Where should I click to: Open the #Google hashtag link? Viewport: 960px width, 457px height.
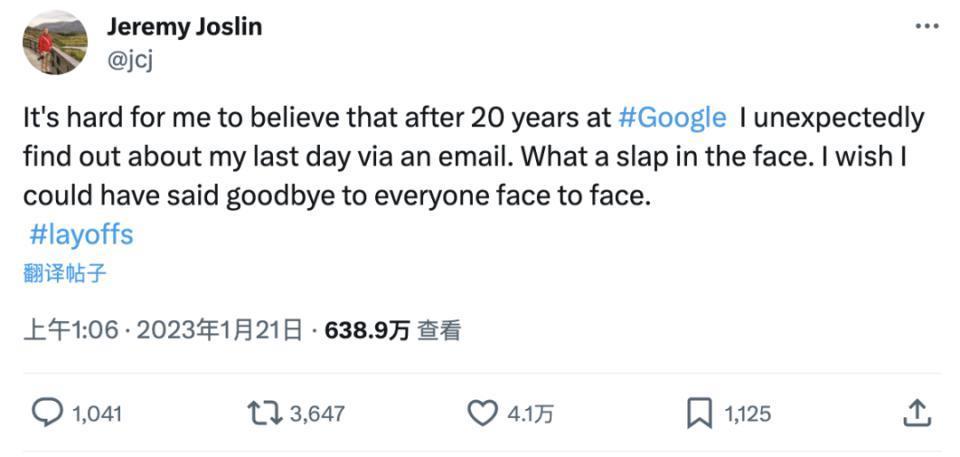point(672,118)
